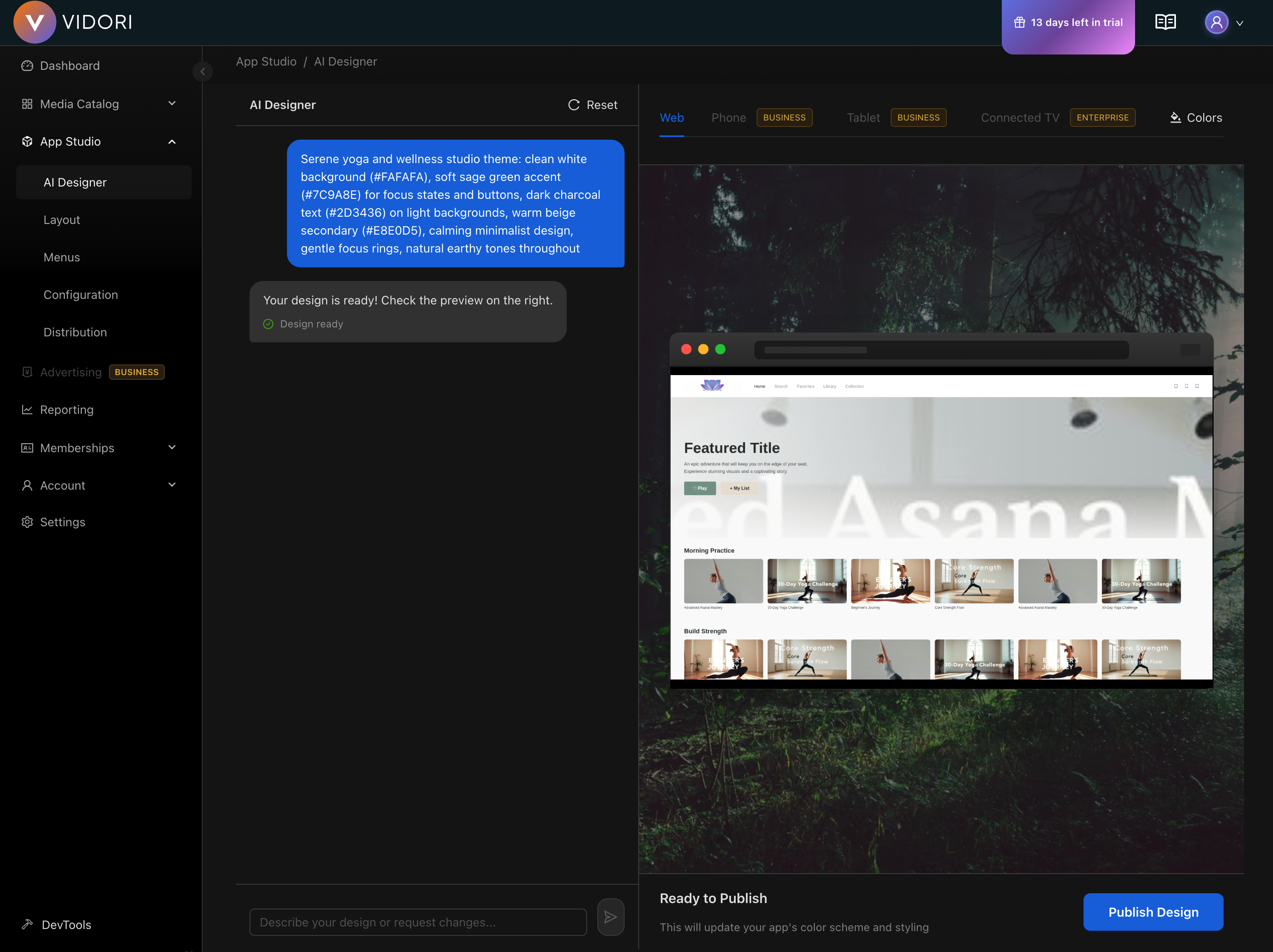Click App Studio in the breadcrumb

click(x=266, y=61)
